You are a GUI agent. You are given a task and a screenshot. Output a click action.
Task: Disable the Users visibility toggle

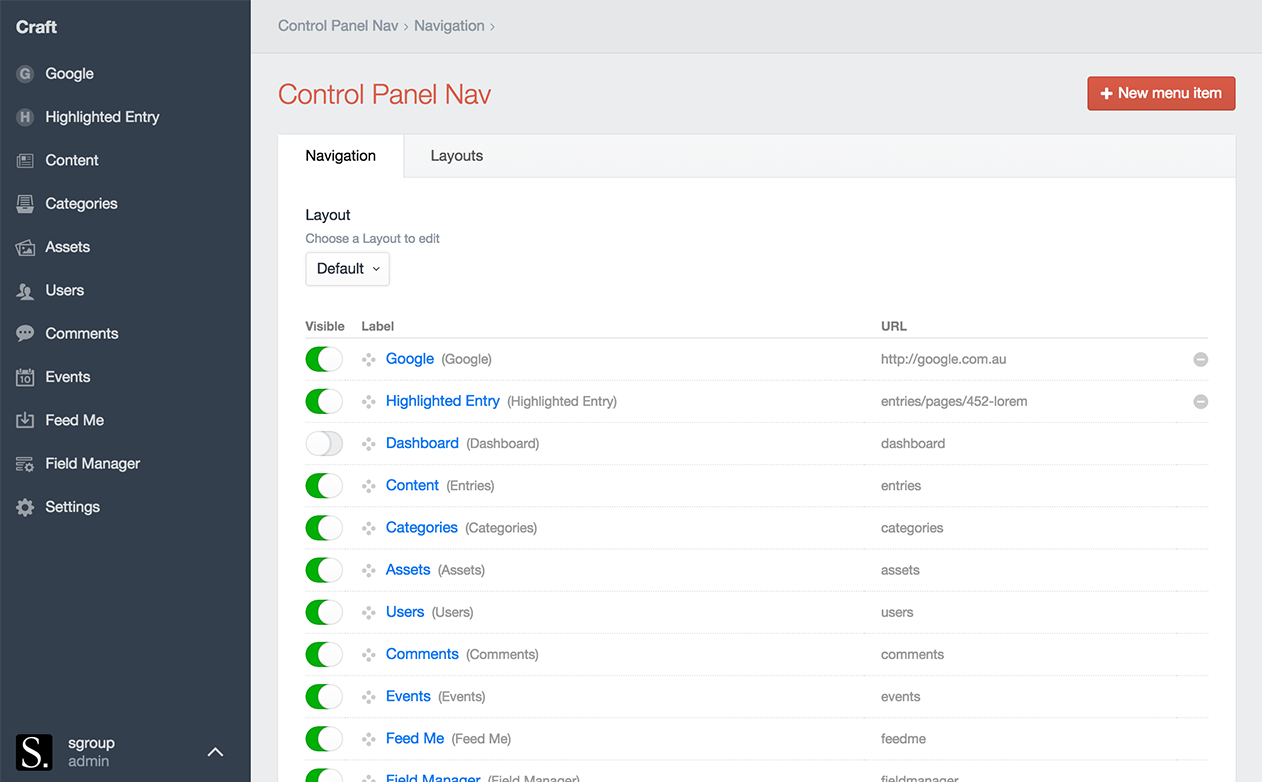coord(324,612)
